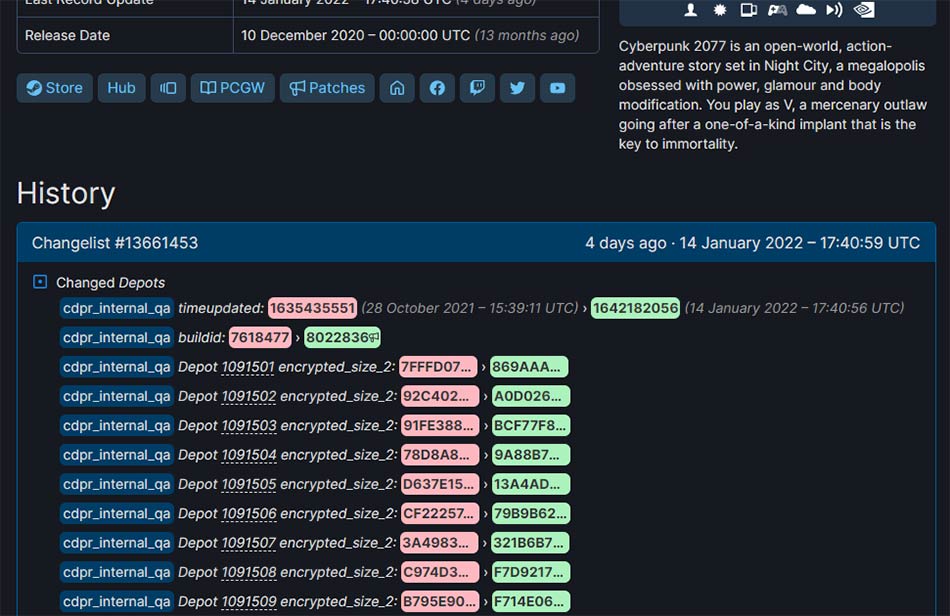950x616 pixels.
Task: Open Depot 1091501 link
Action: click(248, 367)
